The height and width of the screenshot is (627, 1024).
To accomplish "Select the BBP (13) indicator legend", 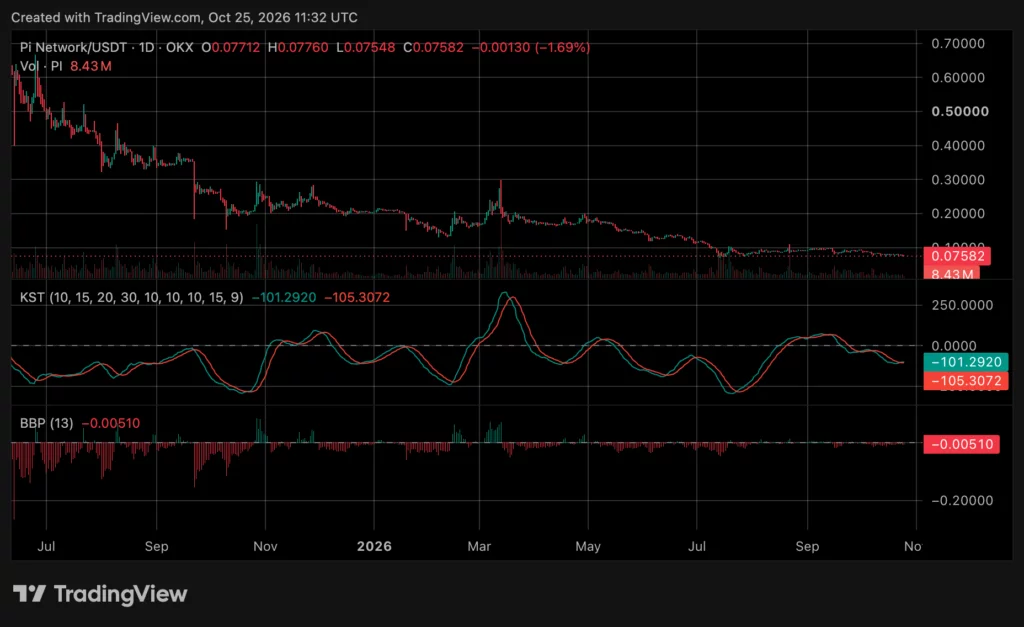I will pos(46,423).
